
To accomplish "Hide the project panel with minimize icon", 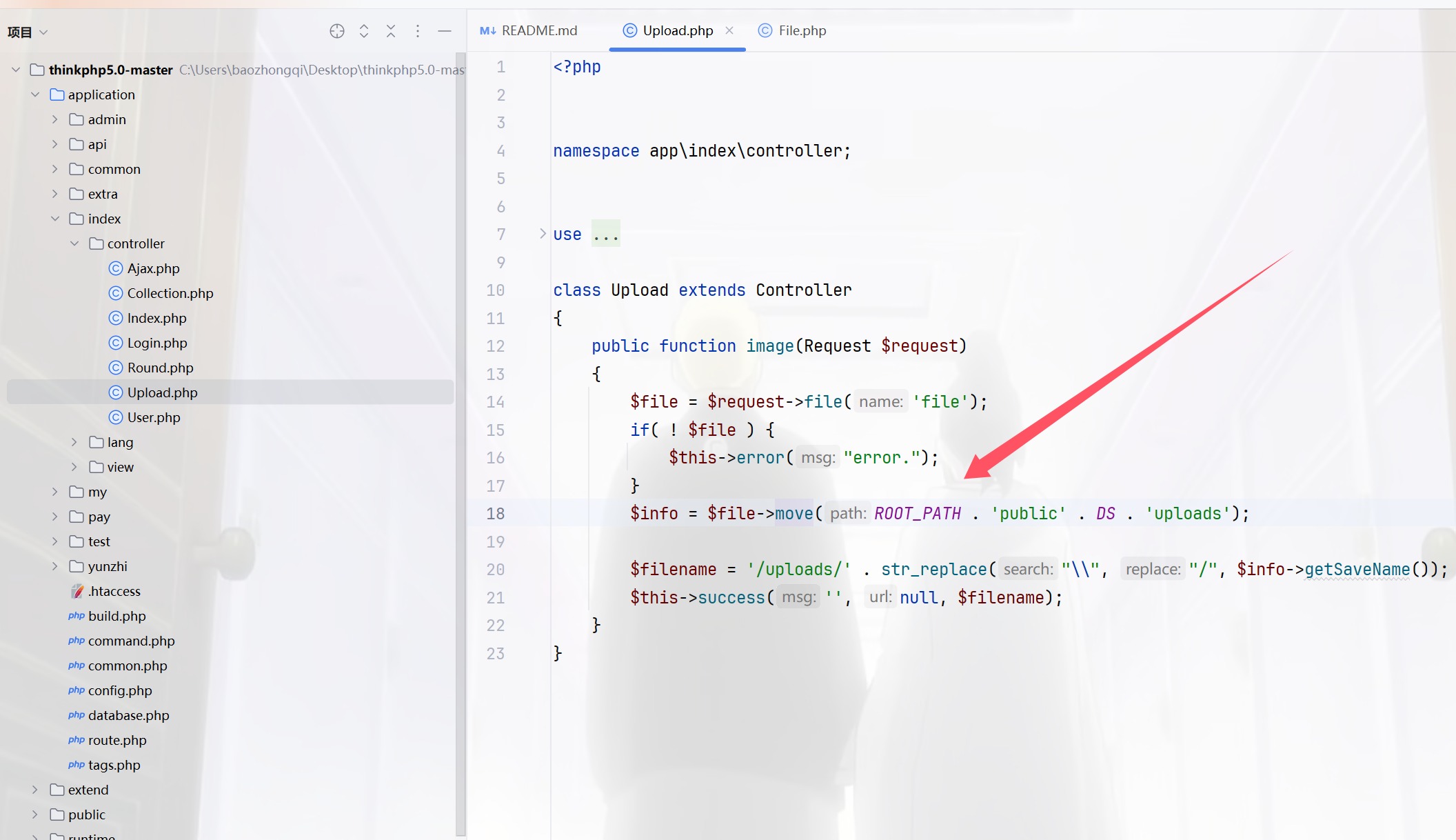I will click(x=445, y=31).
